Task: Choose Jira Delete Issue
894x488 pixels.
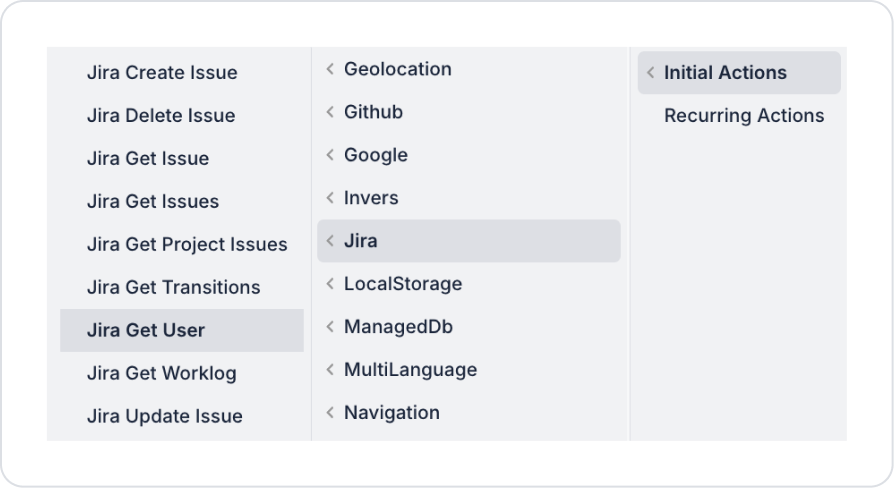Action: (161, 116)
